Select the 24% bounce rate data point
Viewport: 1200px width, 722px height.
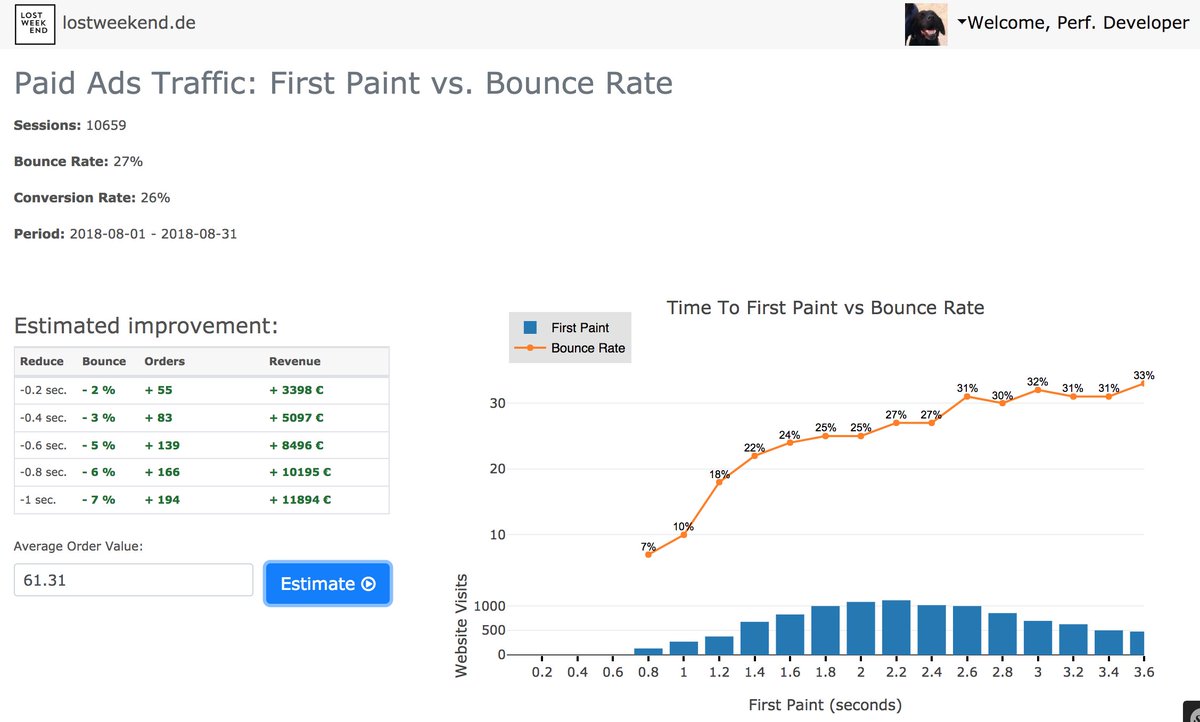tap(790, 442)
